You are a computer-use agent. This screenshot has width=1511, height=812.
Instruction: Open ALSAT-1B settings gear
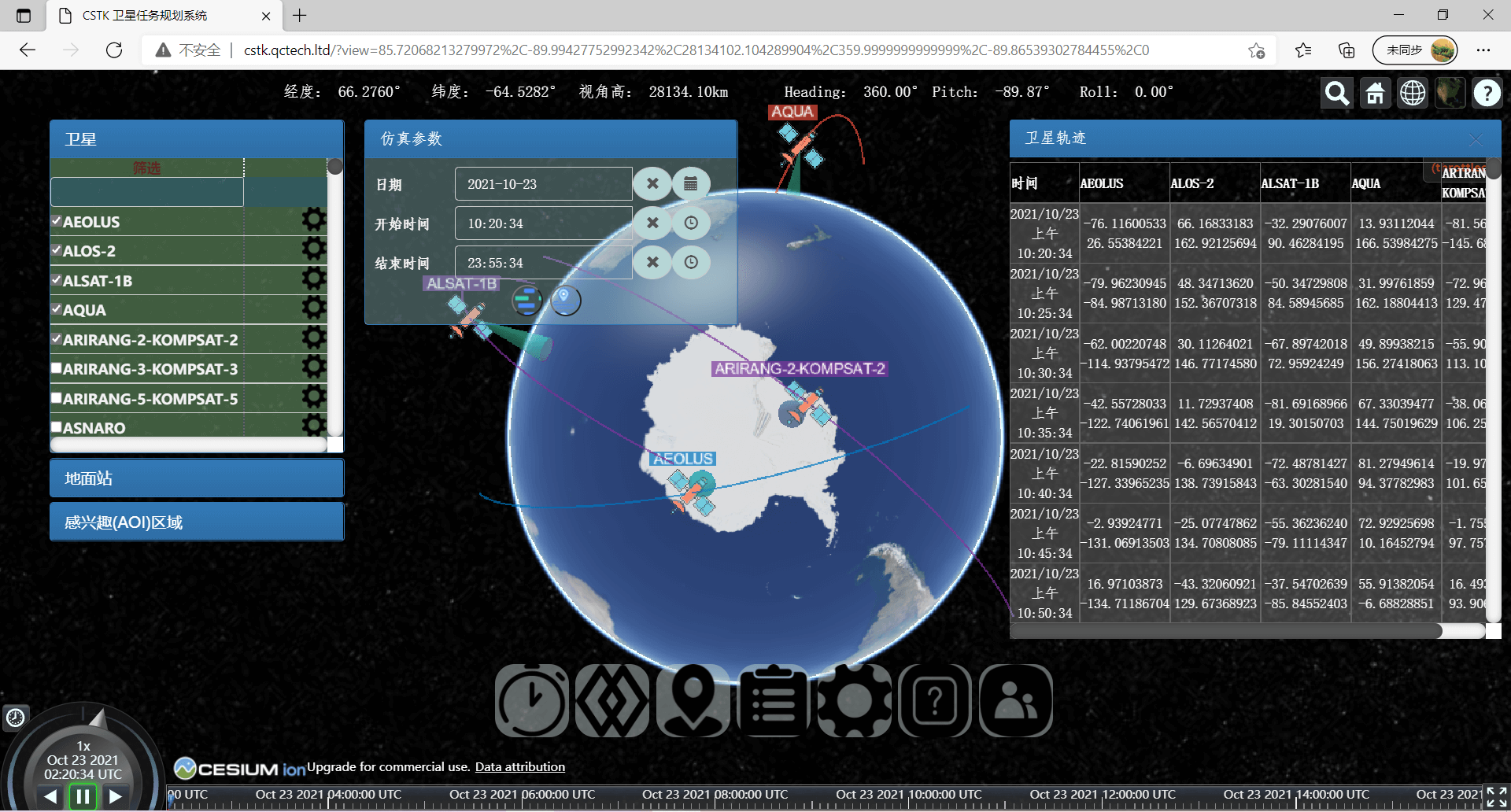pos(314,279)
